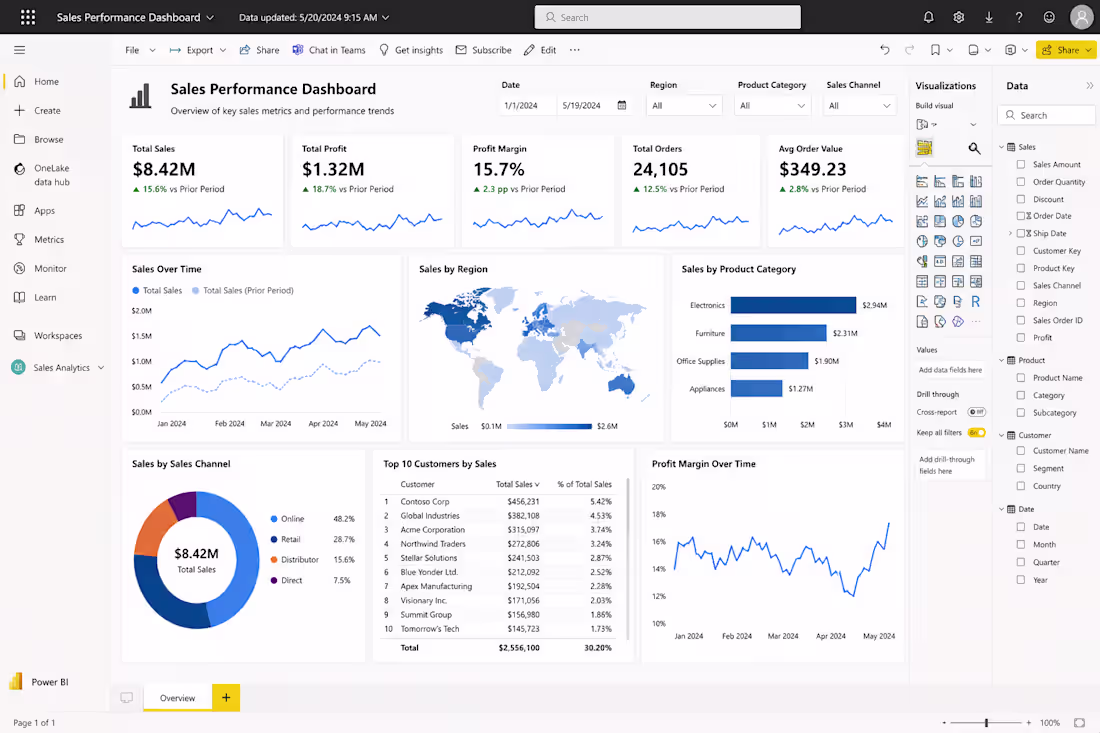Select the yellow Build visual icon
This screenshot has height=733, width=1100.
[925, 147]
